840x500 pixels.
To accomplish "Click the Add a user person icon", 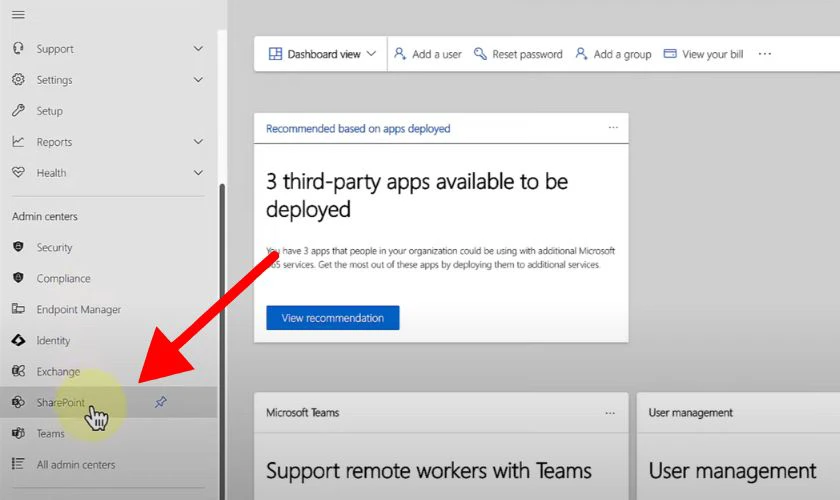I will [400, 54].
